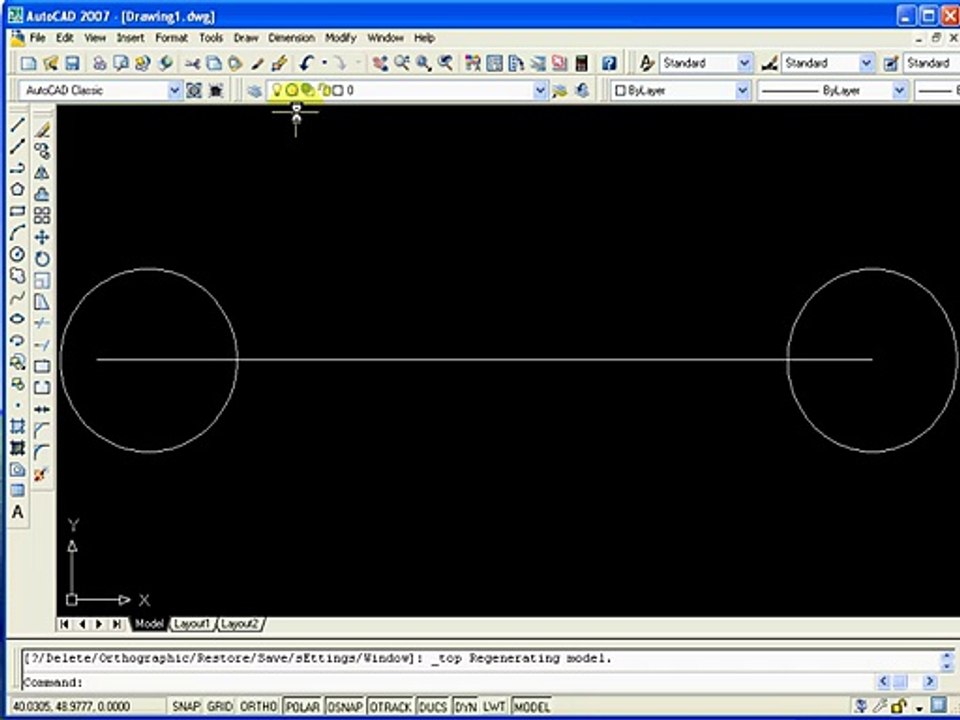Screen dimensions: 960x720
Task: Toggle DYN dynamic input
Action: tap(465, 707)
